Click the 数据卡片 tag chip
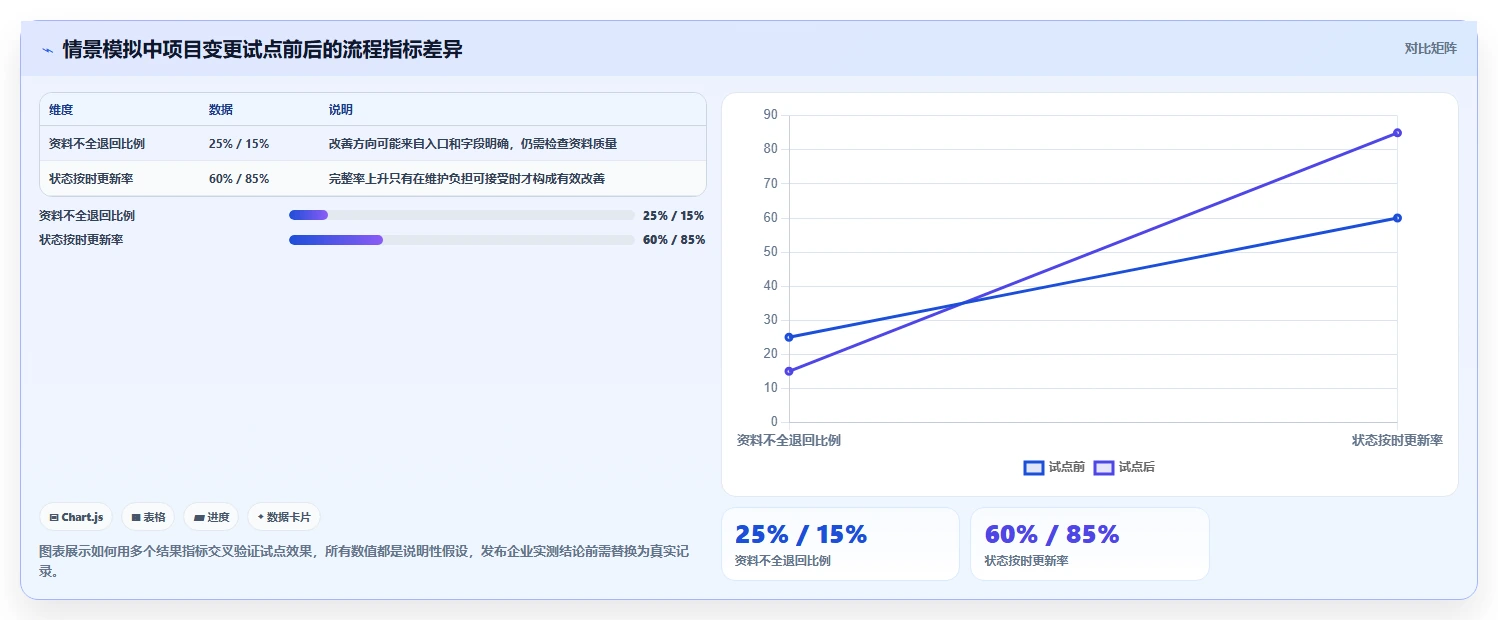Viewport: 1498px width, 620px height. [x=284, y=517]
